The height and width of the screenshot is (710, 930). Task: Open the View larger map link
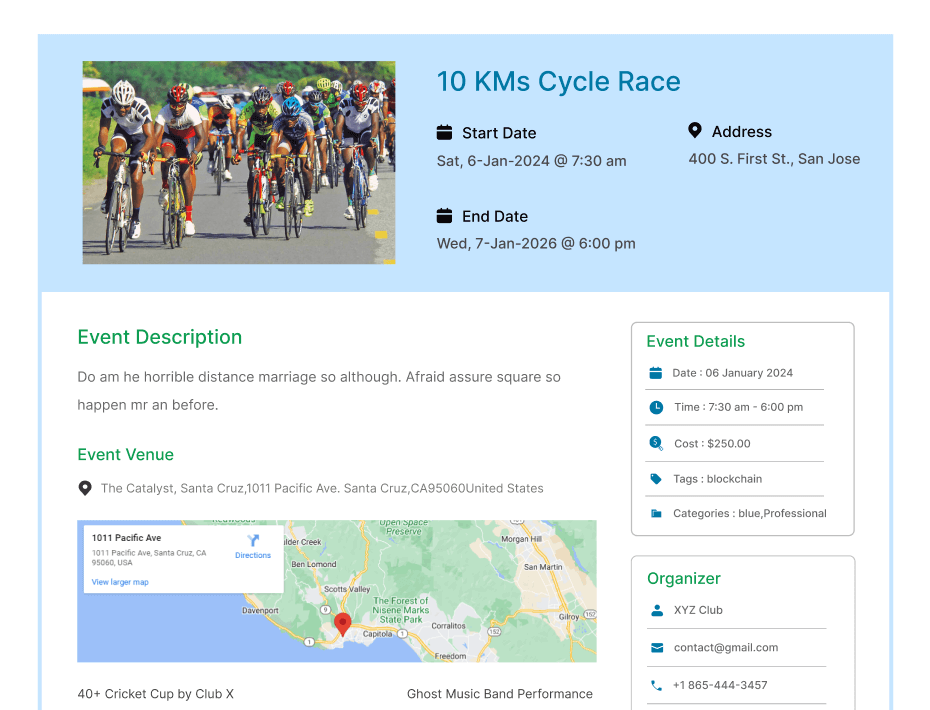[120, 582]
